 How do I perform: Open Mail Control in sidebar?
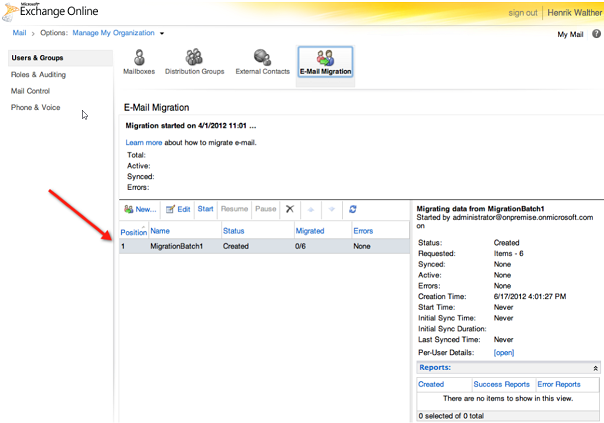30,91
